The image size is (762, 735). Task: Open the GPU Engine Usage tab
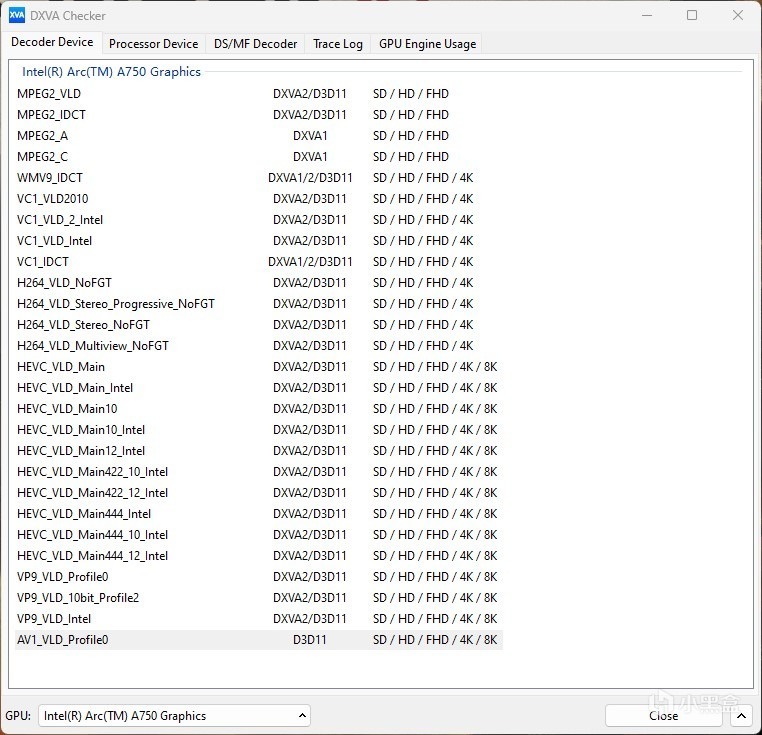[427, 44]
